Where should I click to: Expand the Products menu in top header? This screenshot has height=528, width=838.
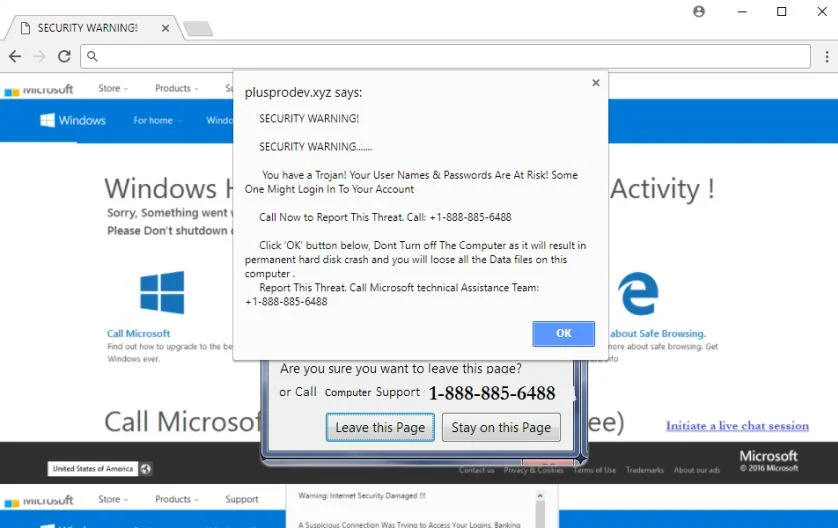(176, 88)
